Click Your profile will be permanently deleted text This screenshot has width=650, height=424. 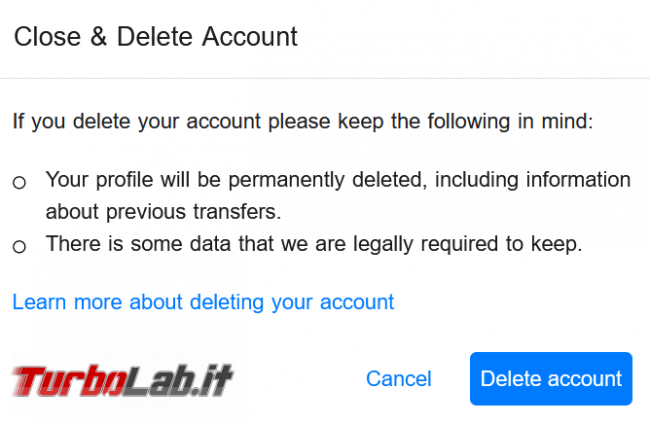coord(236,180)
